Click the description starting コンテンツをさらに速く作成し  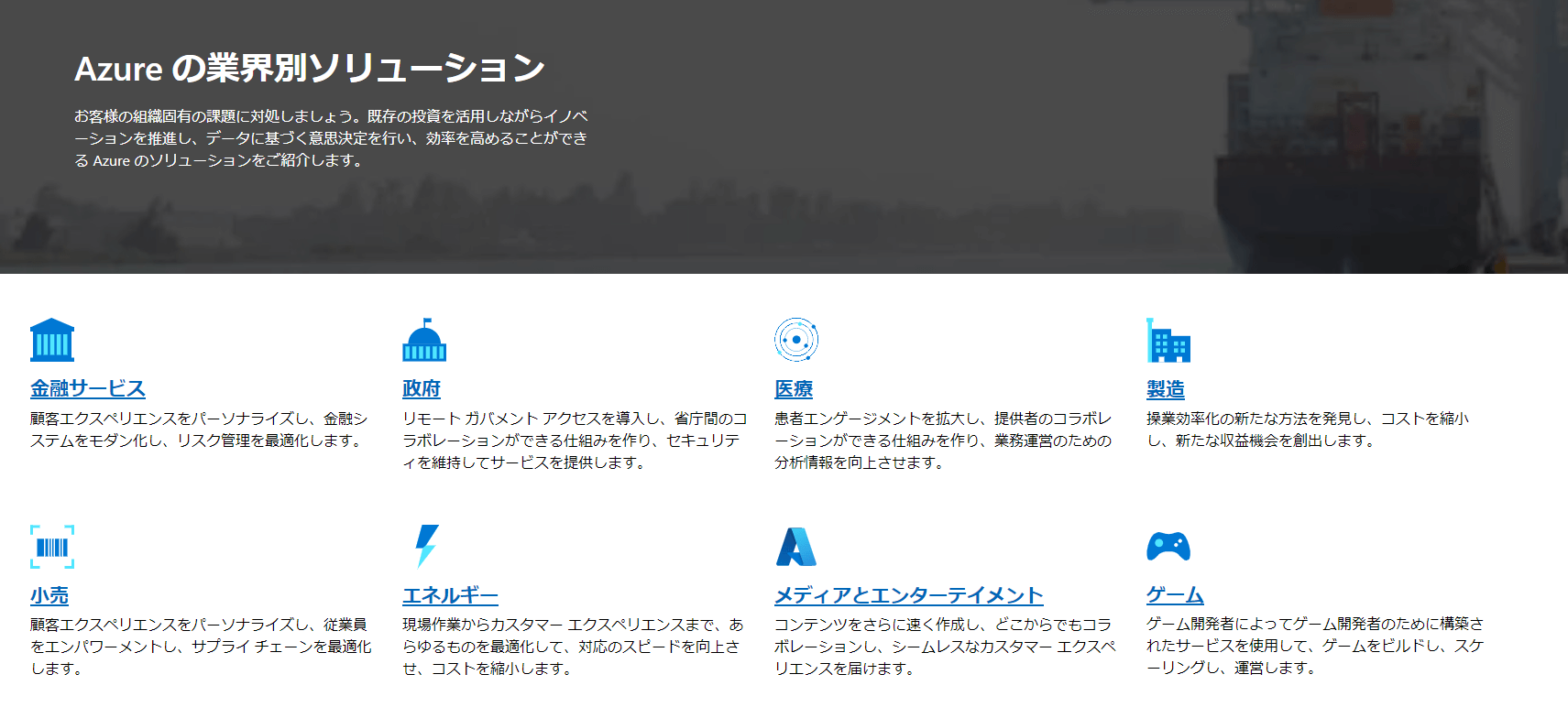tap(945, 647)
